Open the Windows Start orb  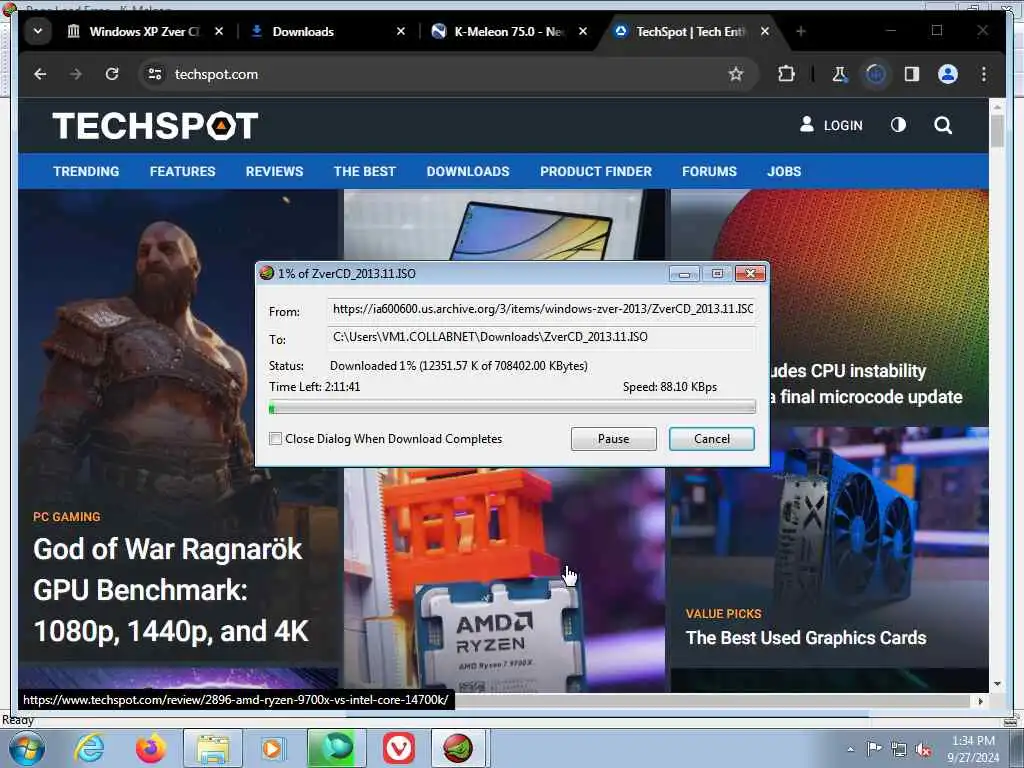pyautogui.click(x=27, y=748)
